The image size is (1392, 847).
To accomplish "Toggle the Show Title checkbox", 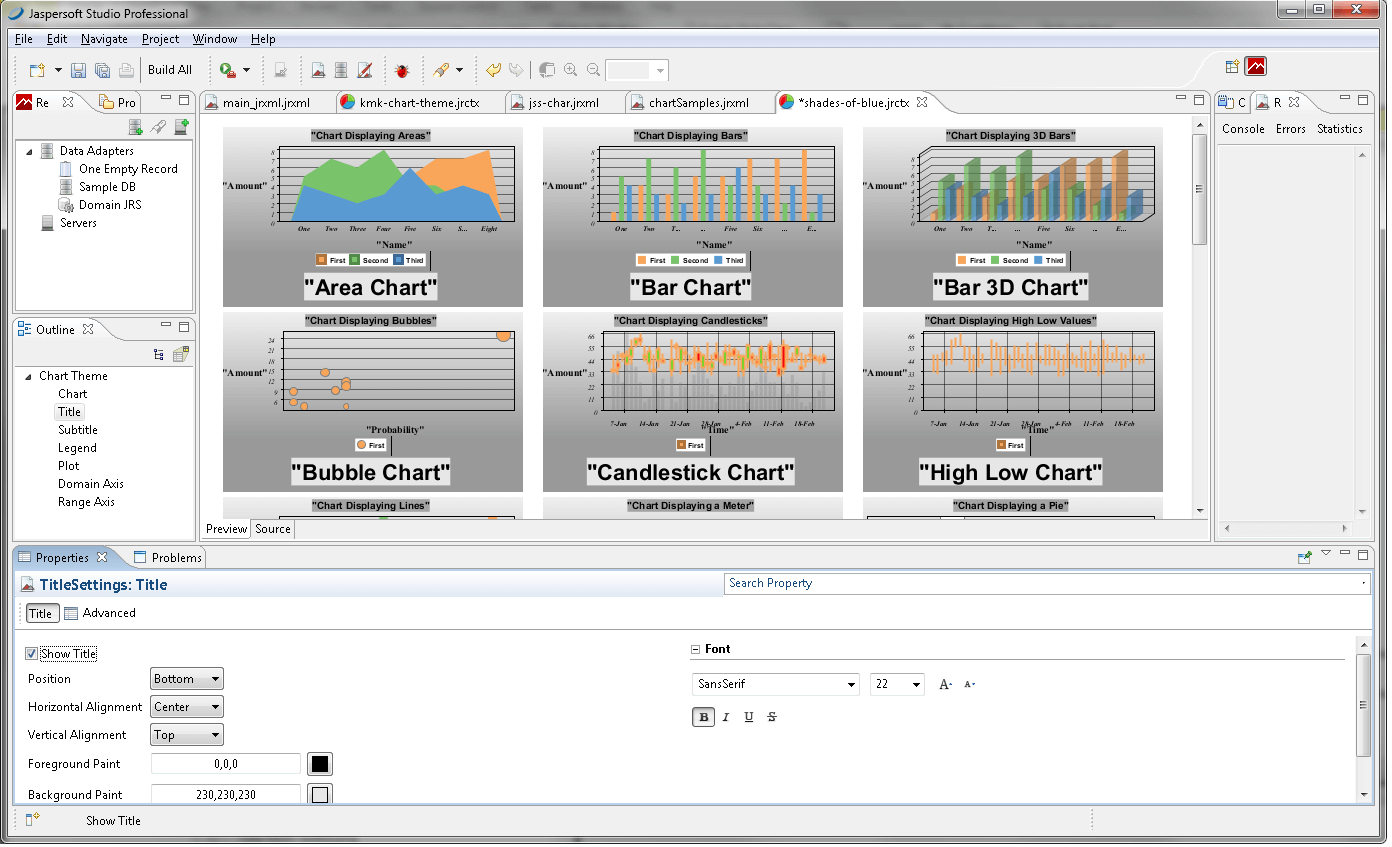I will [33, 654].
